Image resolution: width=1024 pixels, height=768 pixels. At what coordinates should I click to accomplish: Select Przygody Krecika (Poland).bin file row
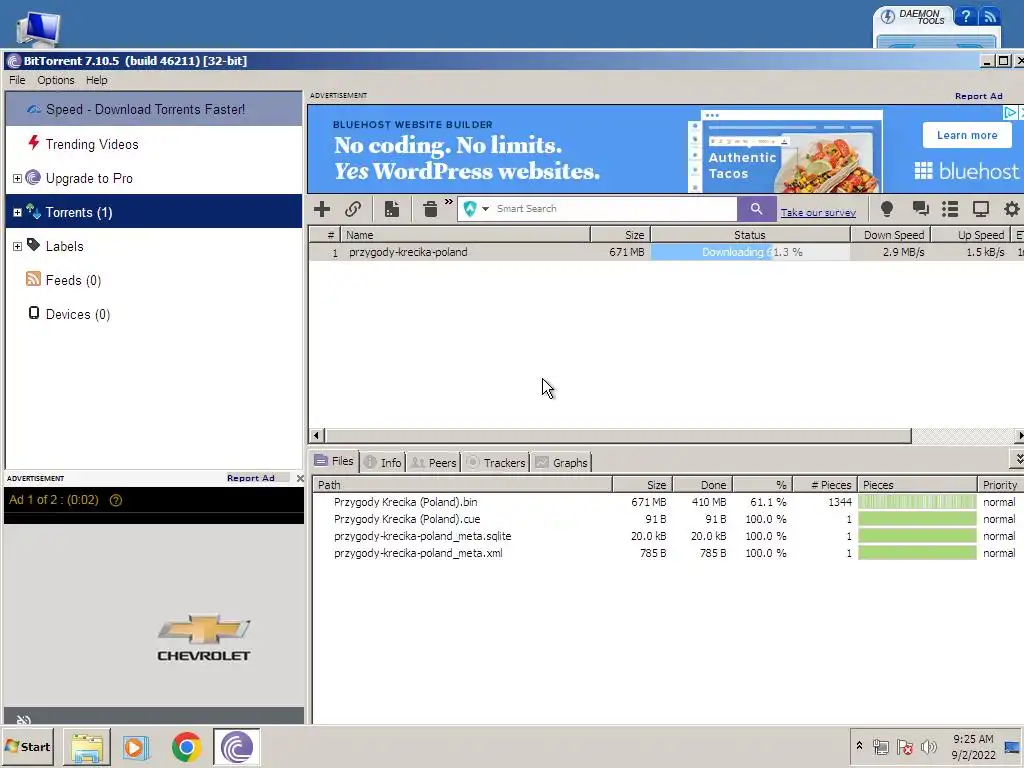(x=666, y=502)
